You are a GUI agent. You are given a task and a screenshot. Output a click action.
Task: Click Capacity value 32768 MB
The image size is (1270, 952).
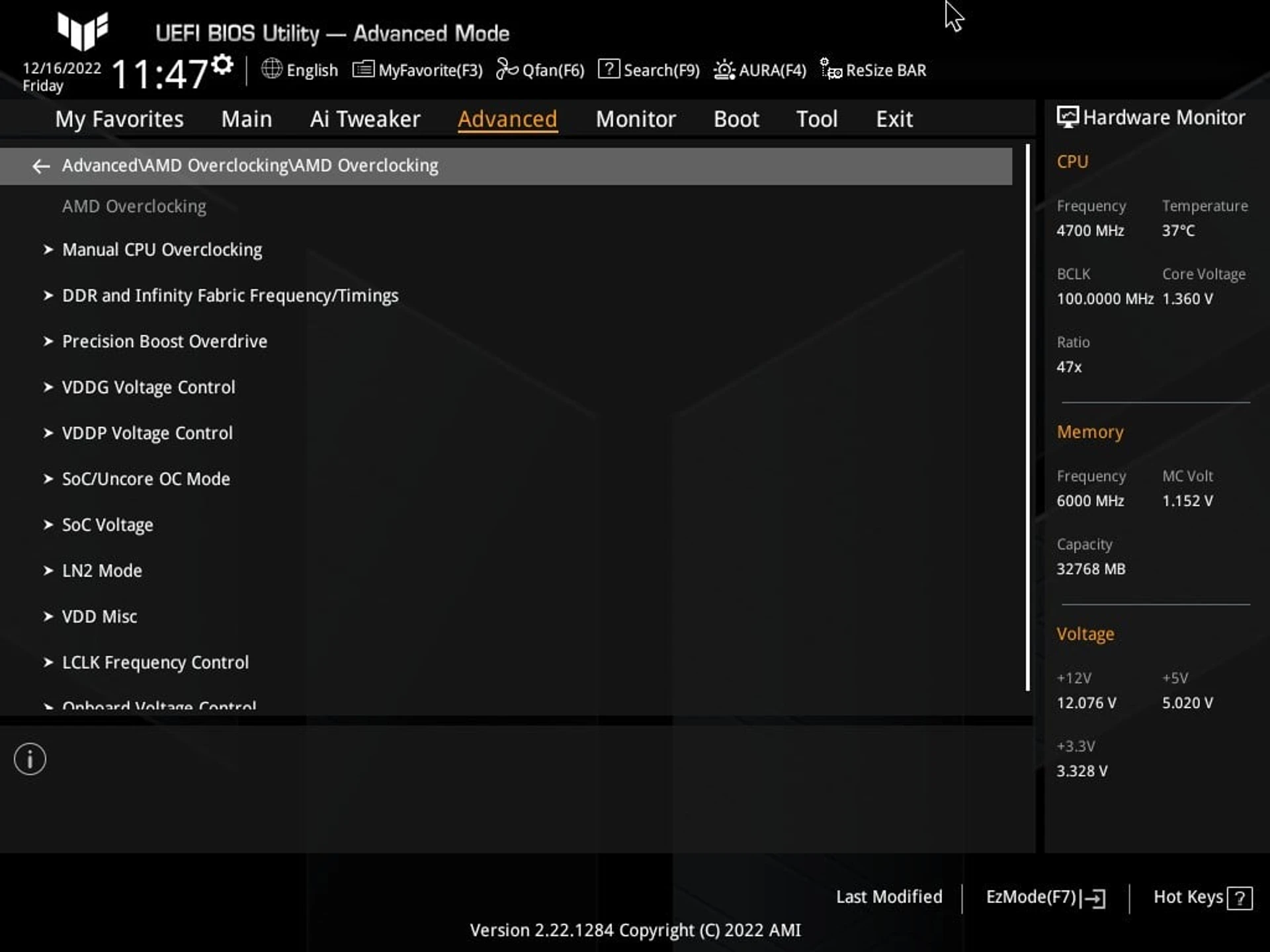tap(1091, 569)
